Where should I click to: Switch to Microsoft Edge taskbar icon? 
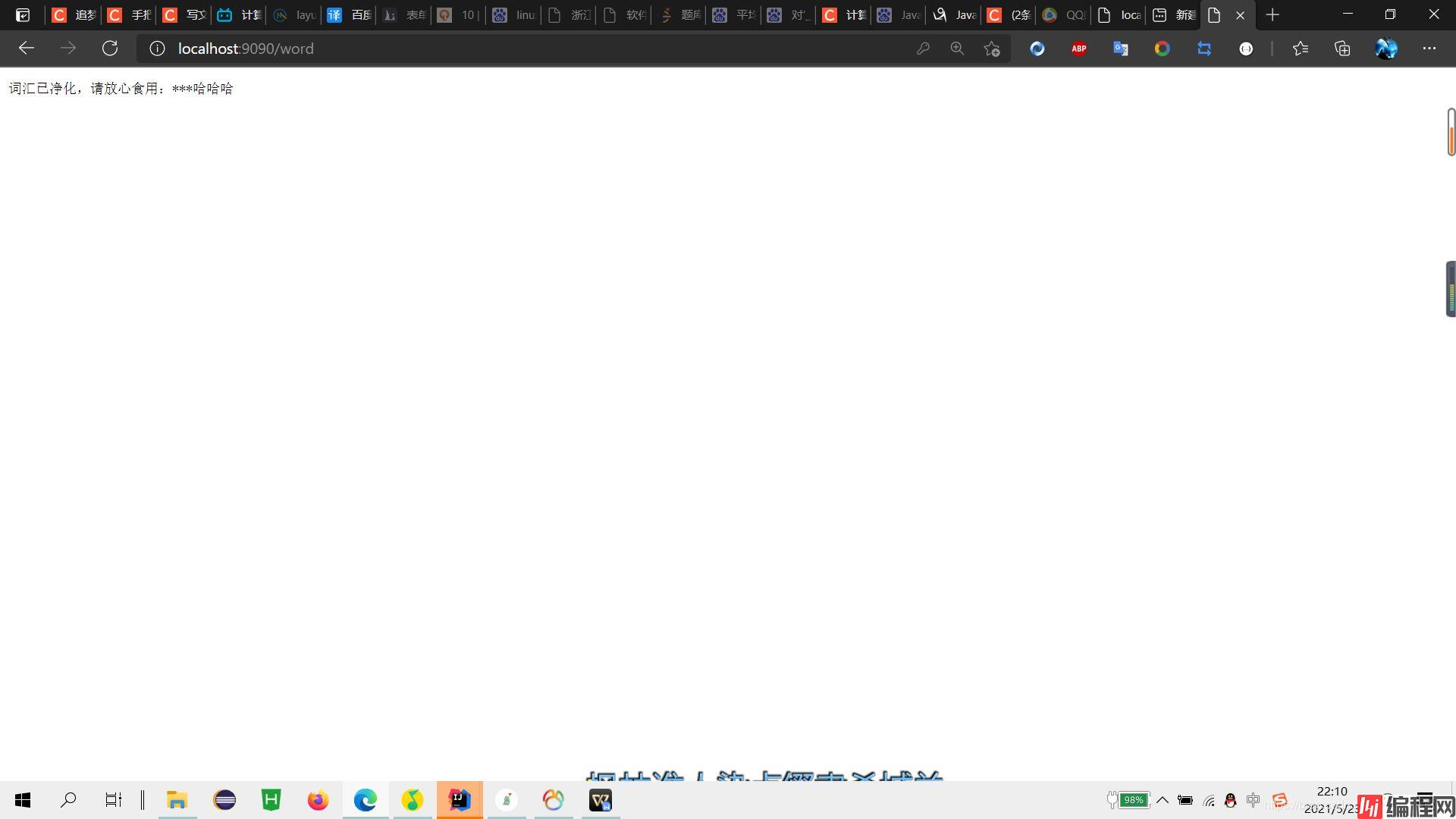(365, 800)
